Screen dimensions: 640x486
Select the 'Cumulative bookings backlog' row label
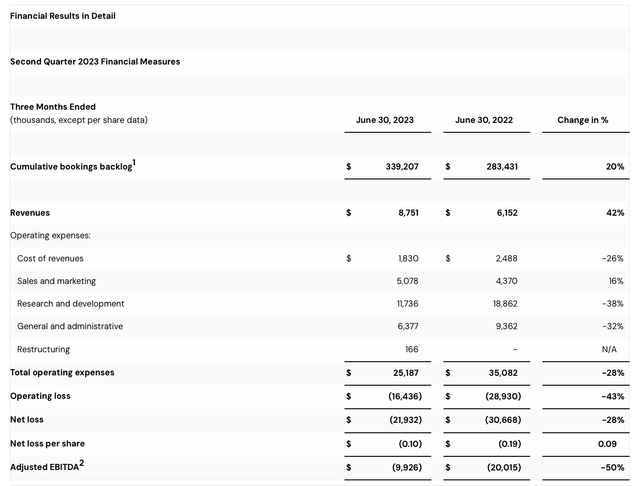pyautogui.click(x=71, y=166)
